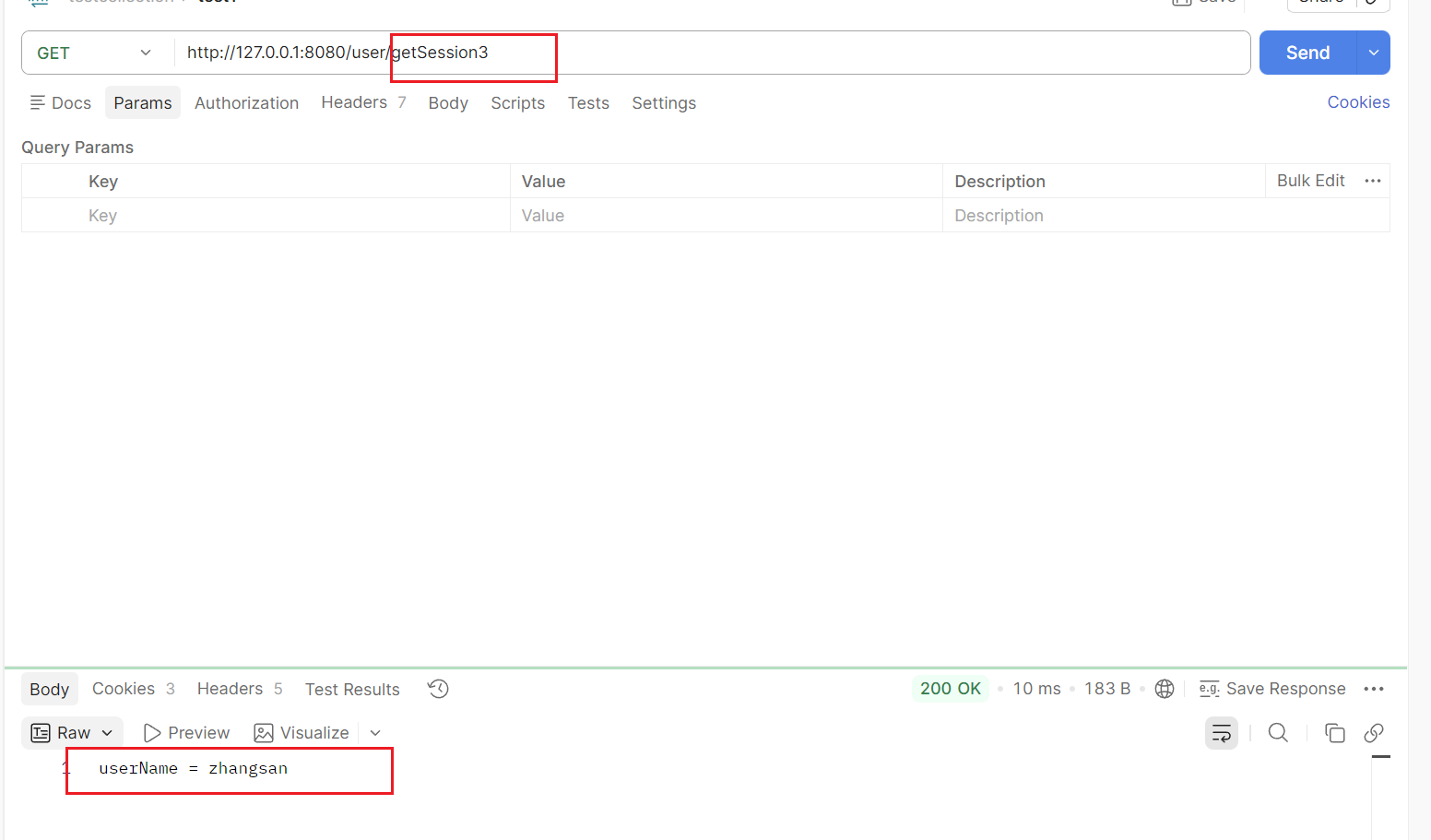Open the response Headers 5 tab

pyautogui.click(x=239, y=689)
